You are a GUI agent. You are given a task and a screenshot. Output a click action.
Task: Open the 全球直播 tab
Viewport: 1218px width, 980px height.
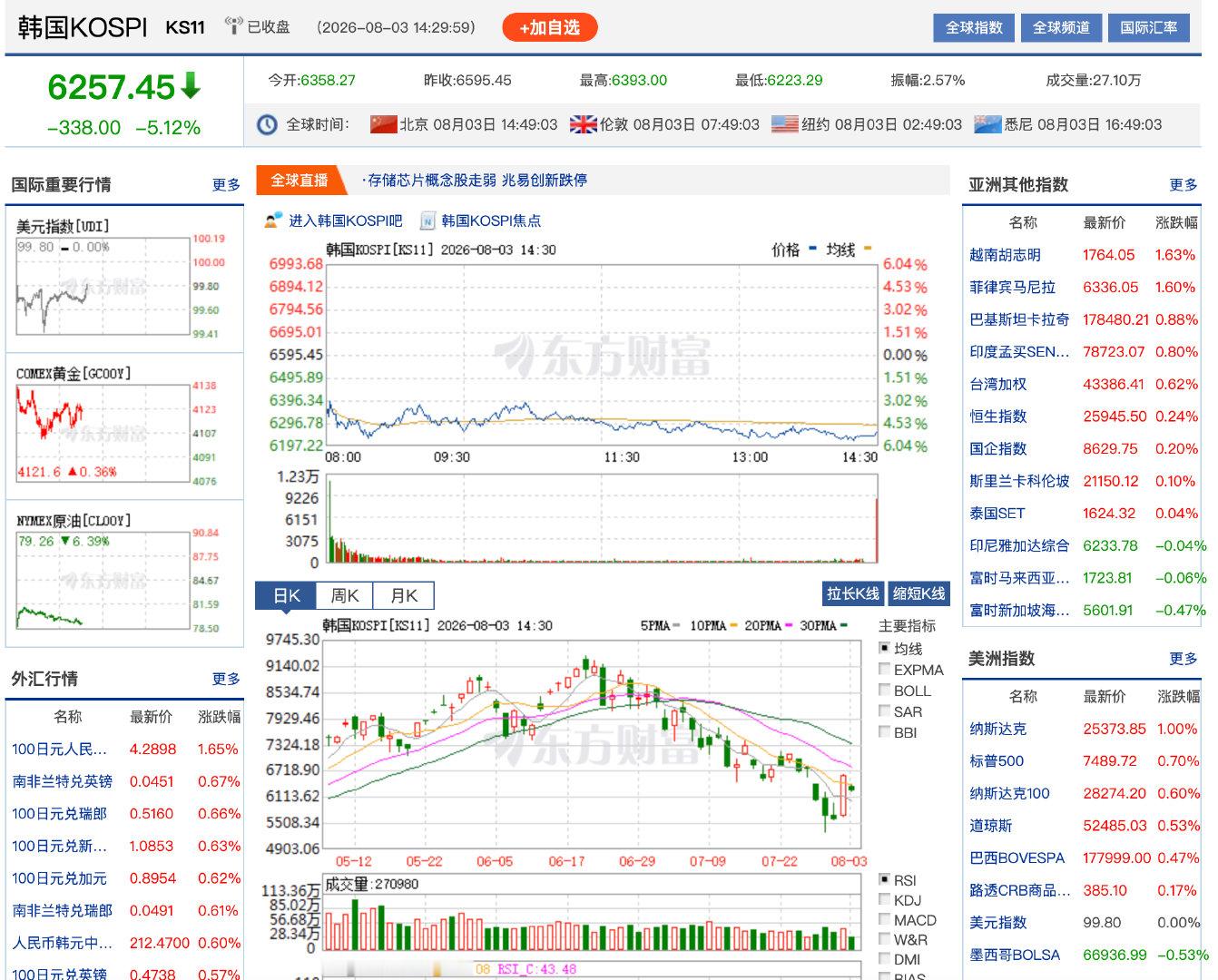point(300,180)
